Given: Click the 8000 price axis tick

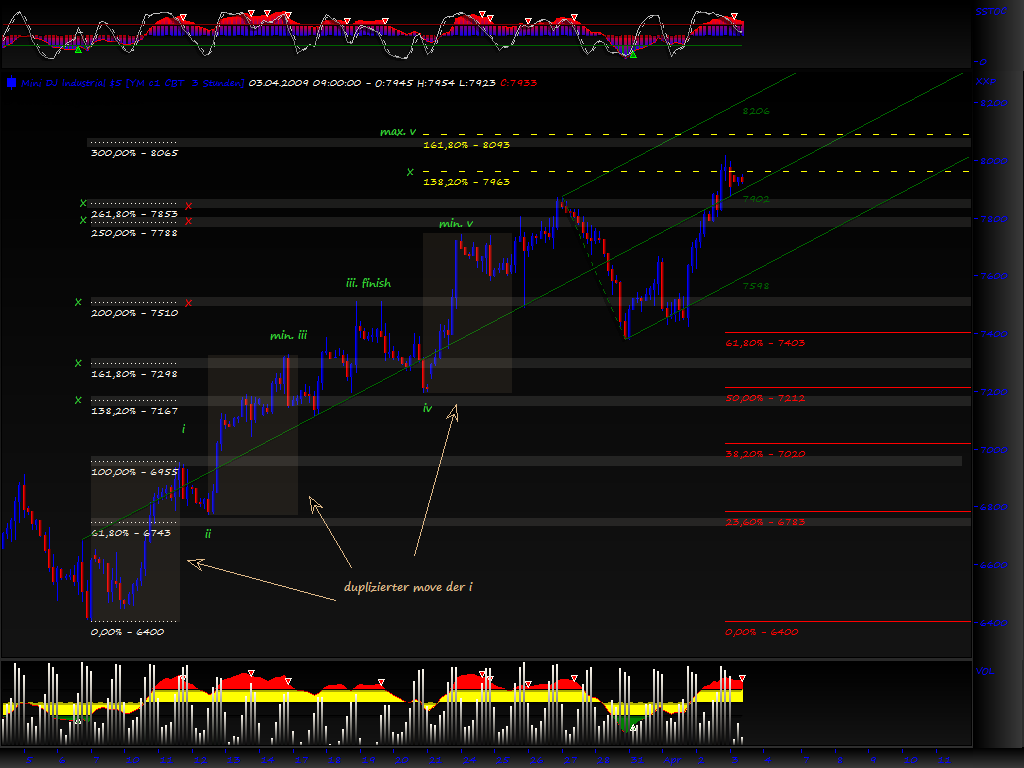Looking at the screenshot, I should tap(993, 161).
